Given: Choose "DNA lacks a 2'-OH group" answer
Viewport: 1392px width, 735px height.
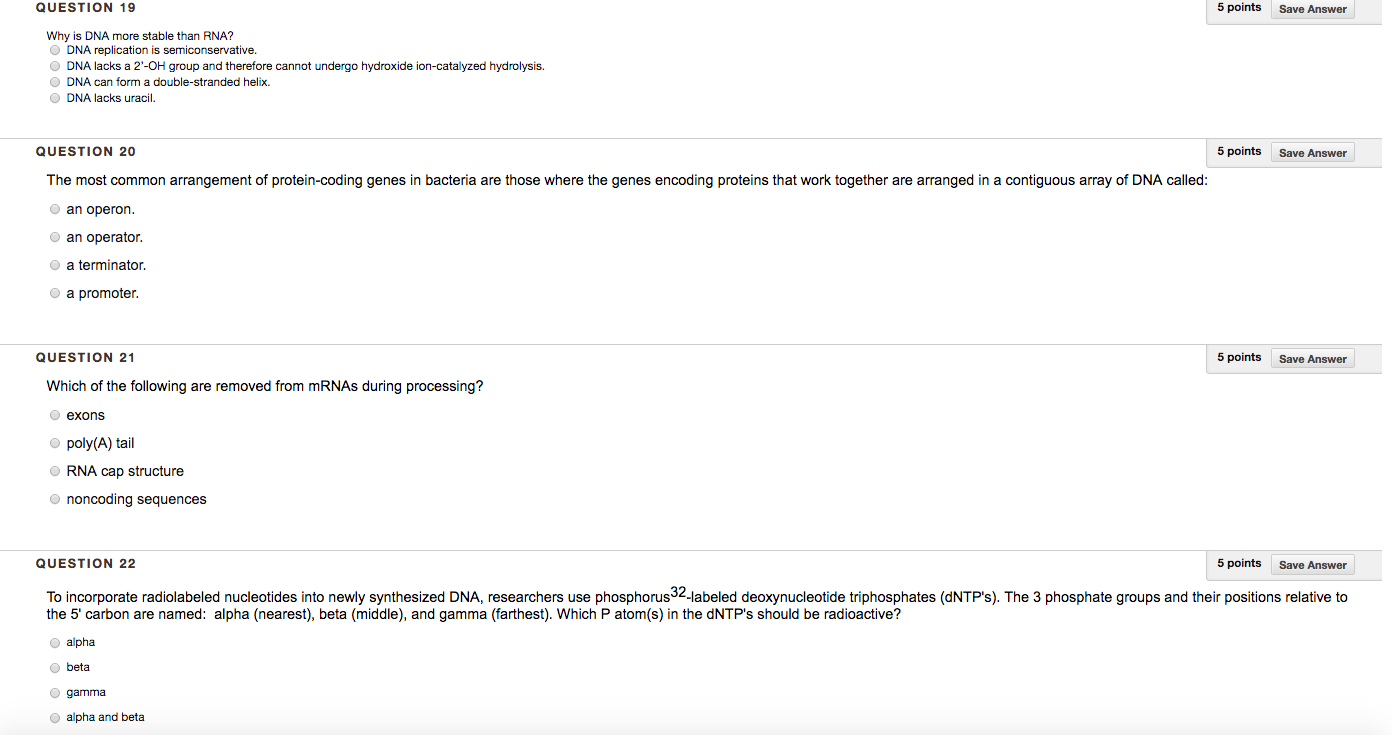Looking at the screenshot, I should click(x=54, y=66).
